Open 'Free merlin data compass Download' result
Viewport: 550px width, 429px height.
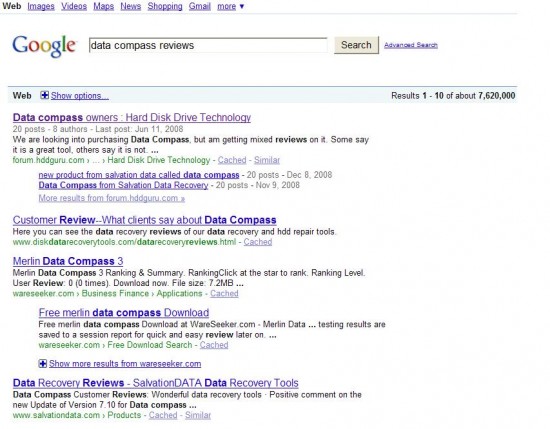(124, 313)
